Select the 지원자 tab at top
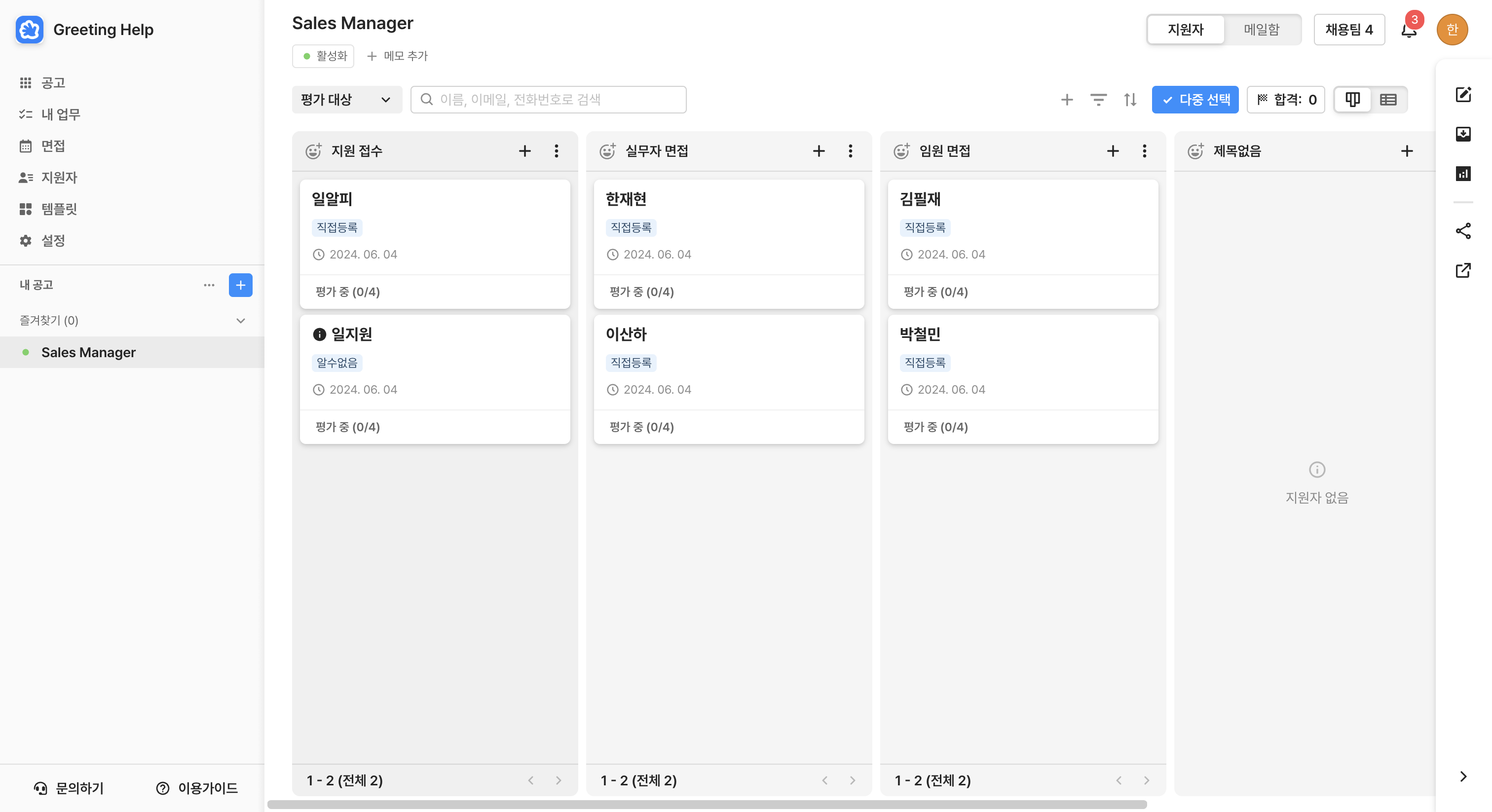 coord(1186,30)
